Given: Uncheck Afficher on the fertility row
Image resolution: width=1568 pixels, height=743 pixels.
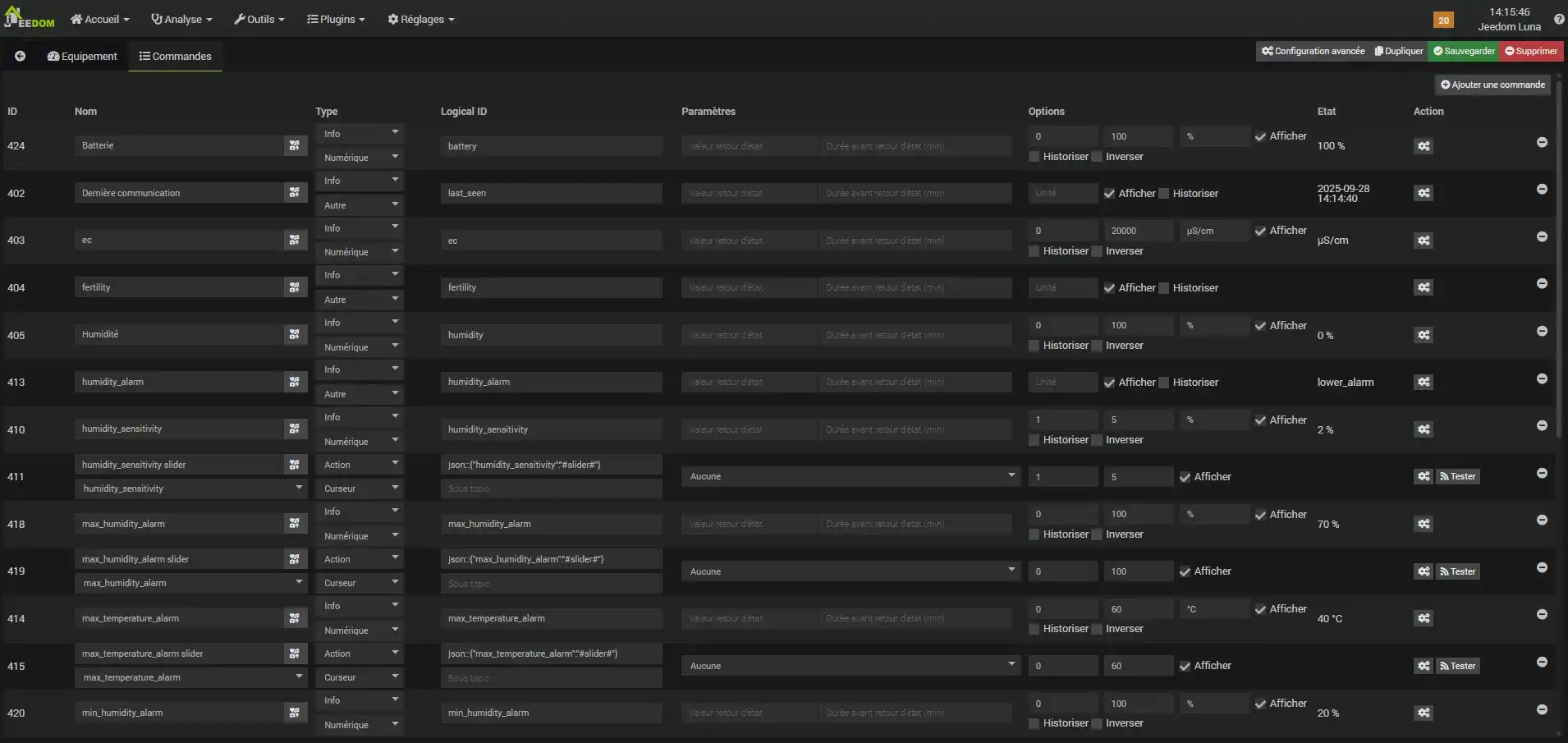Looking at the screenshot, I should point(1109,288).
